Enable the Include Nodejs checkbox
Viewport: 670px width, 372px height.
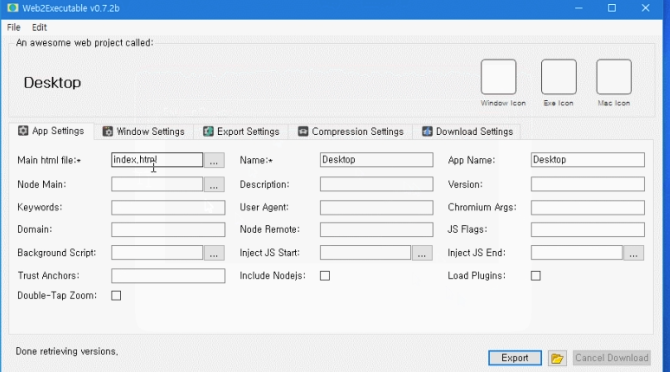(325, 275)
